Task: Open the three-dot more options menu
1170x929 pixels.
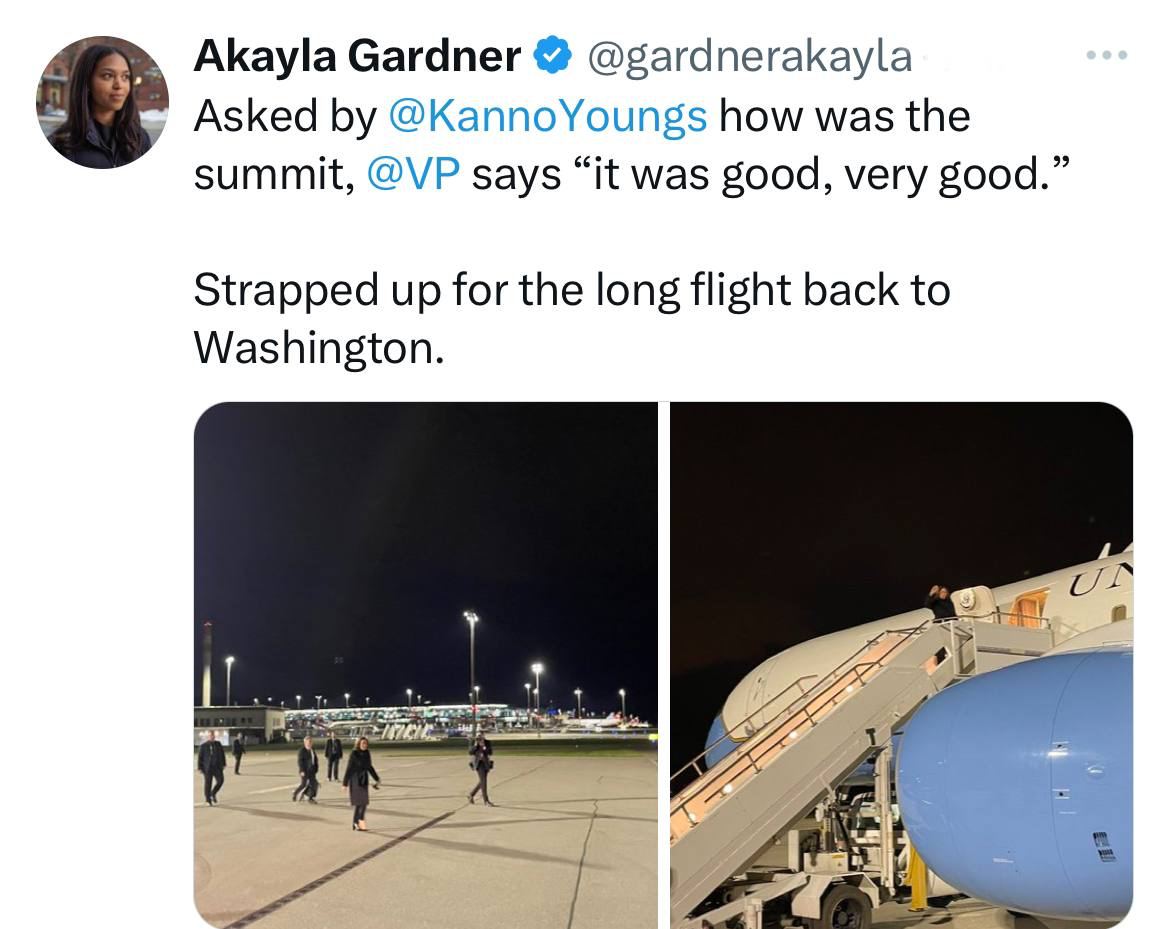Action: 1108,54
